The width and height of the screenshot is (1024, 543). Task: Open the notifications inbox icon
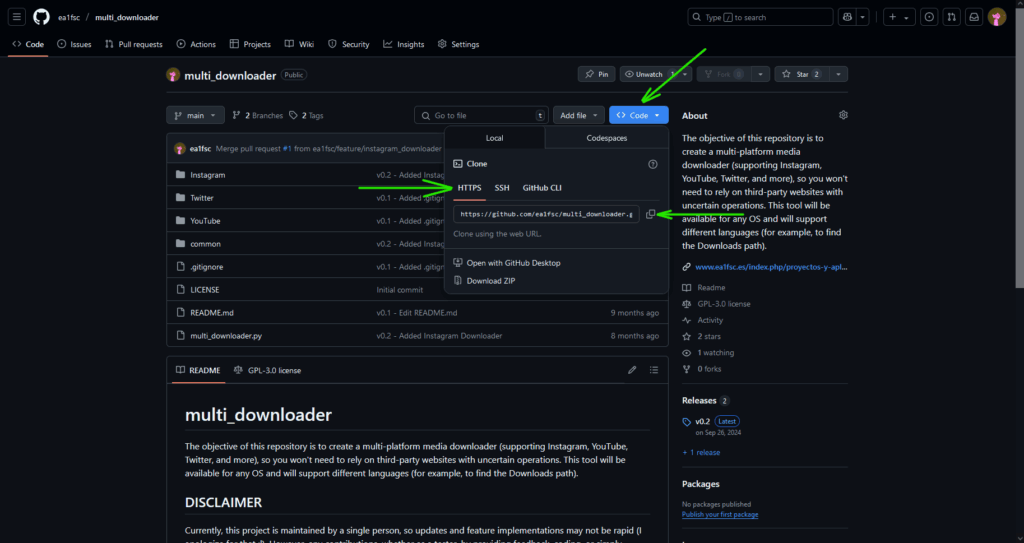pyautogui.click(x=974, y=17)
